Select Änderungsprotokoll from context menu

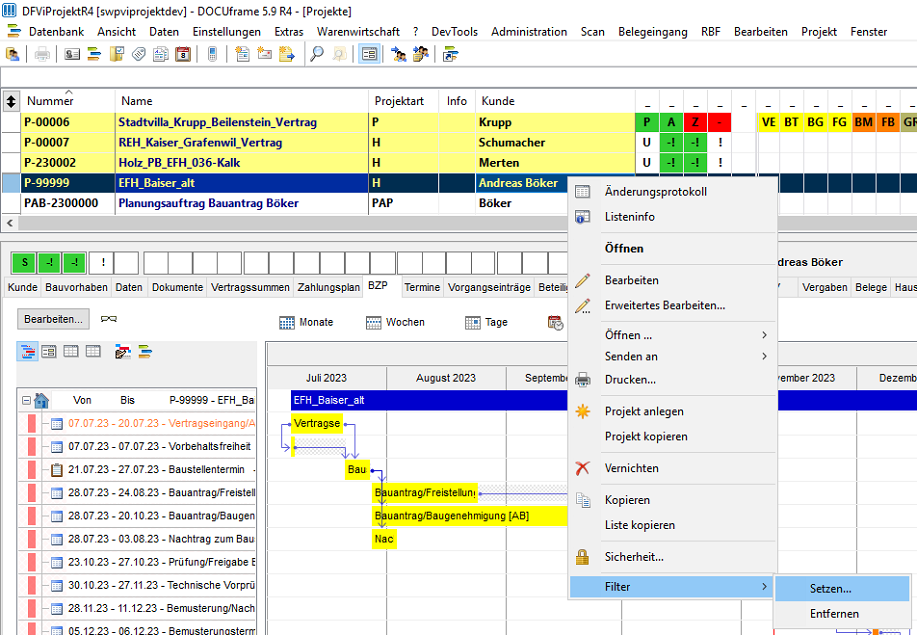[x=672, y=192]
